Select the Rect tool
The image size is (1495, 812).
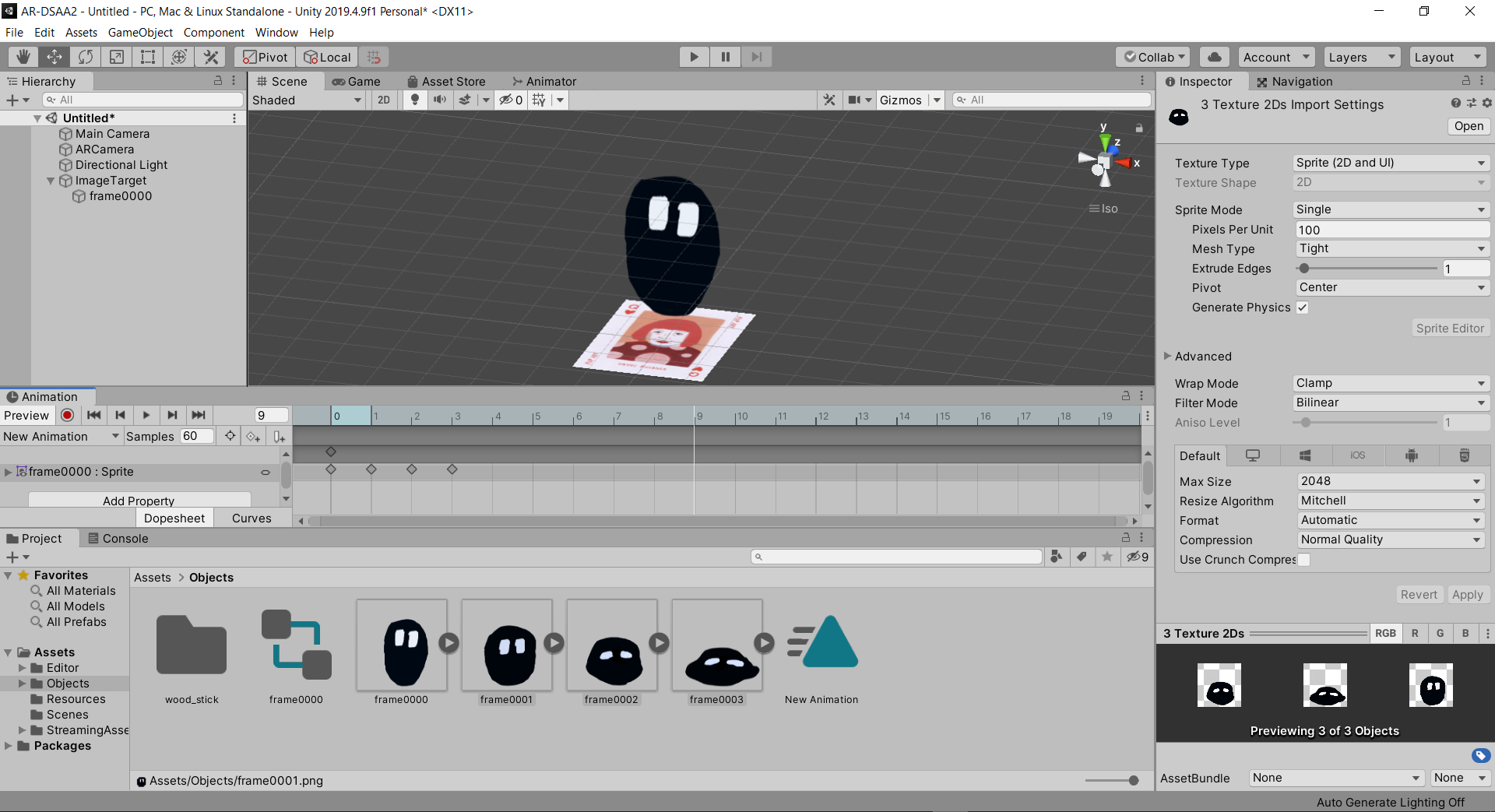pos(148,57)
